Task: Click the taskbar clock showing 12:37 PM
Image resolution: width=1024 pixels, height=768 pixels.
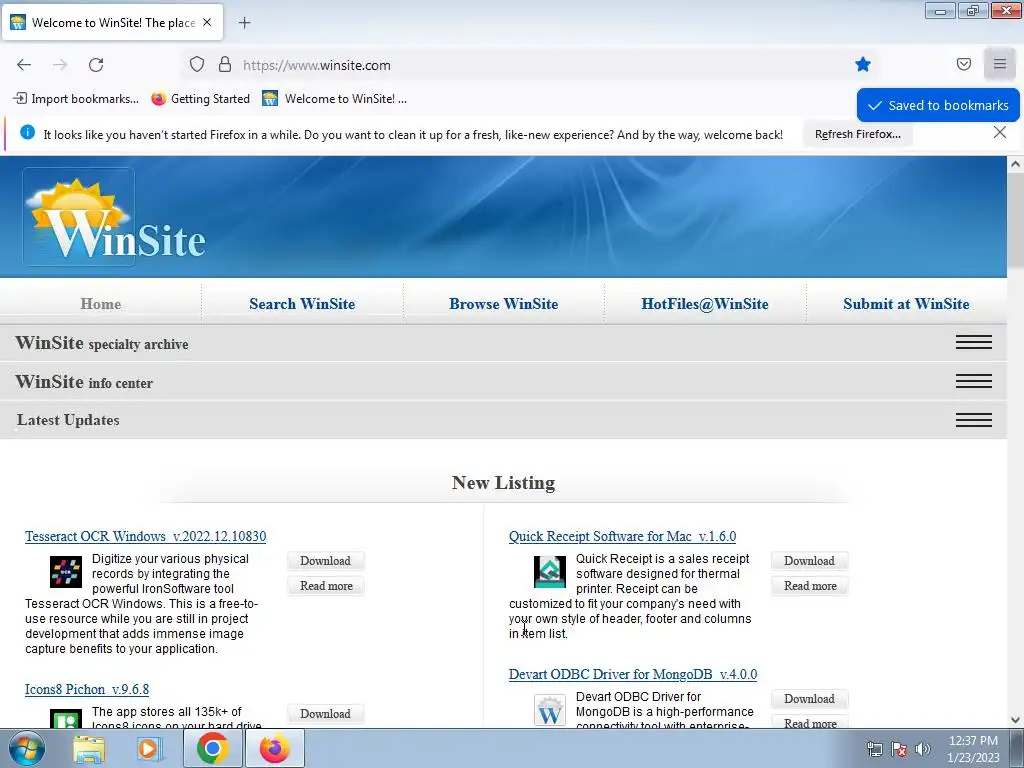Action: [x=973, y=749]
